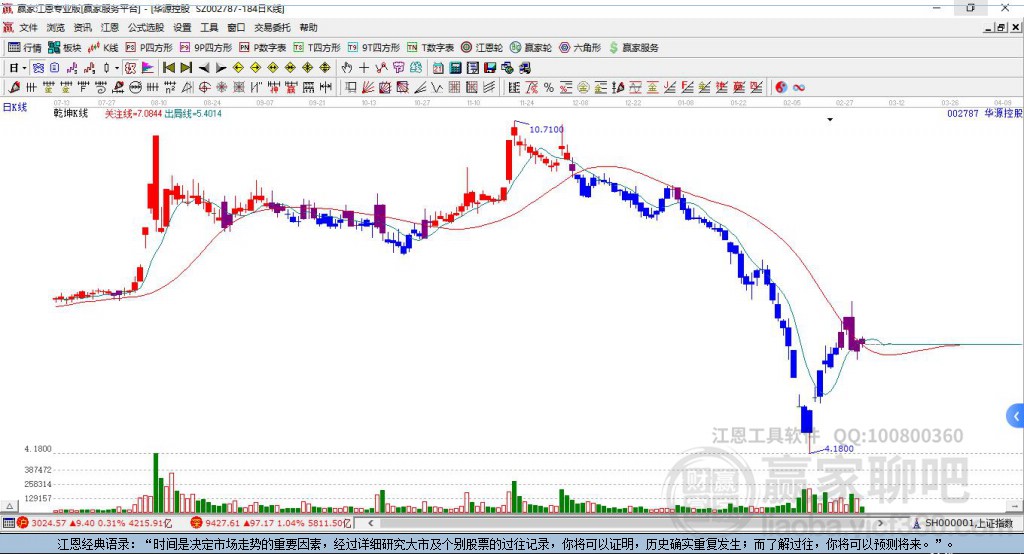Viewport: 1024px width, 554px height.
Task: Expand the 日 period dropdown arrow
Action: point(24,68)
